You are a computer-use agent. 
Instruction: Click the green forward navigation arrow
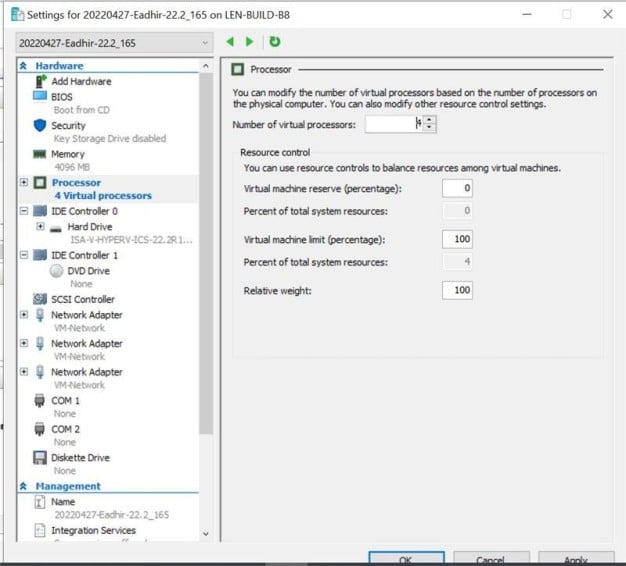click(x=250, y=42)
